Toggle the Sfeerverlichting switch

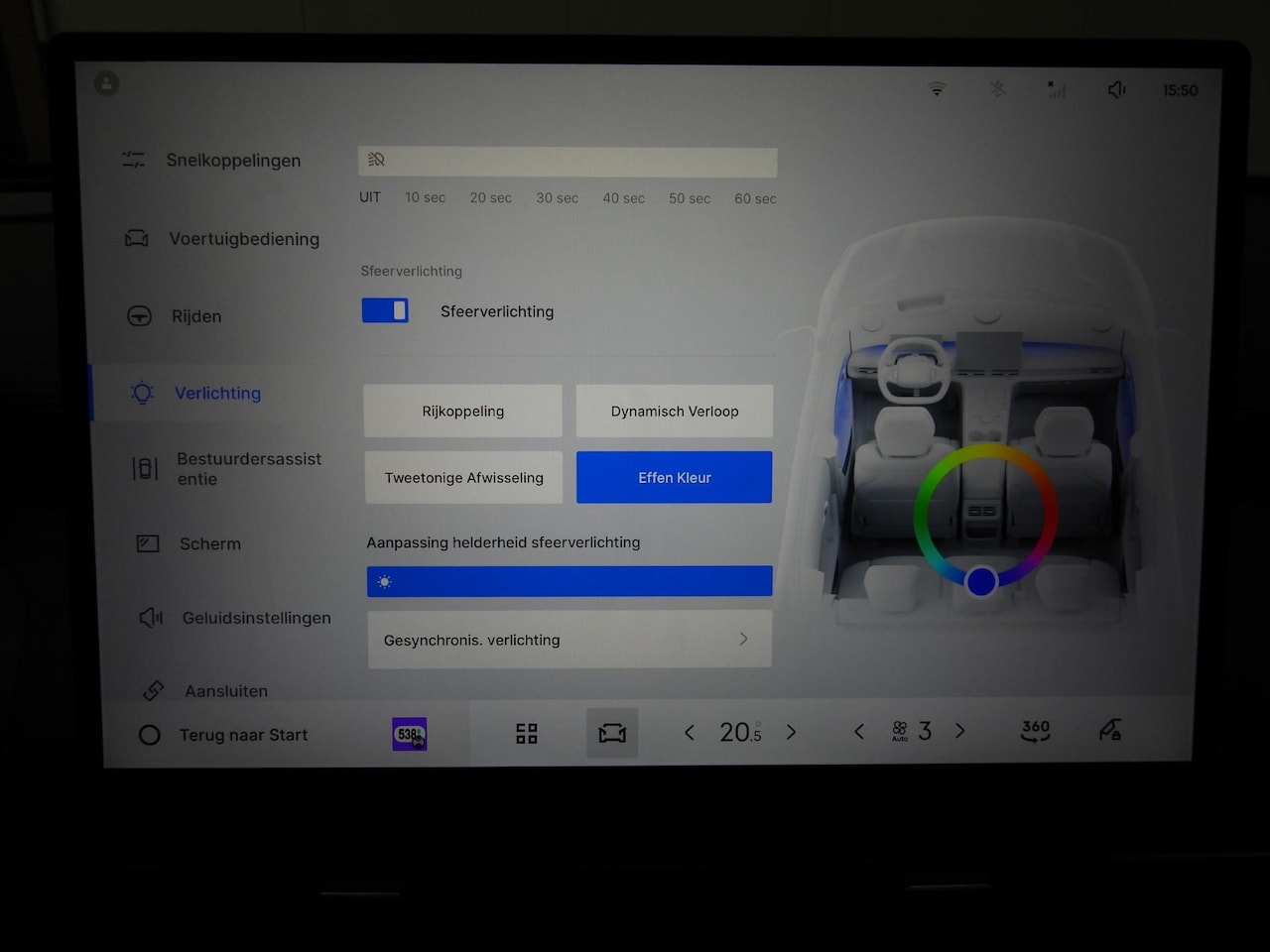385,310
